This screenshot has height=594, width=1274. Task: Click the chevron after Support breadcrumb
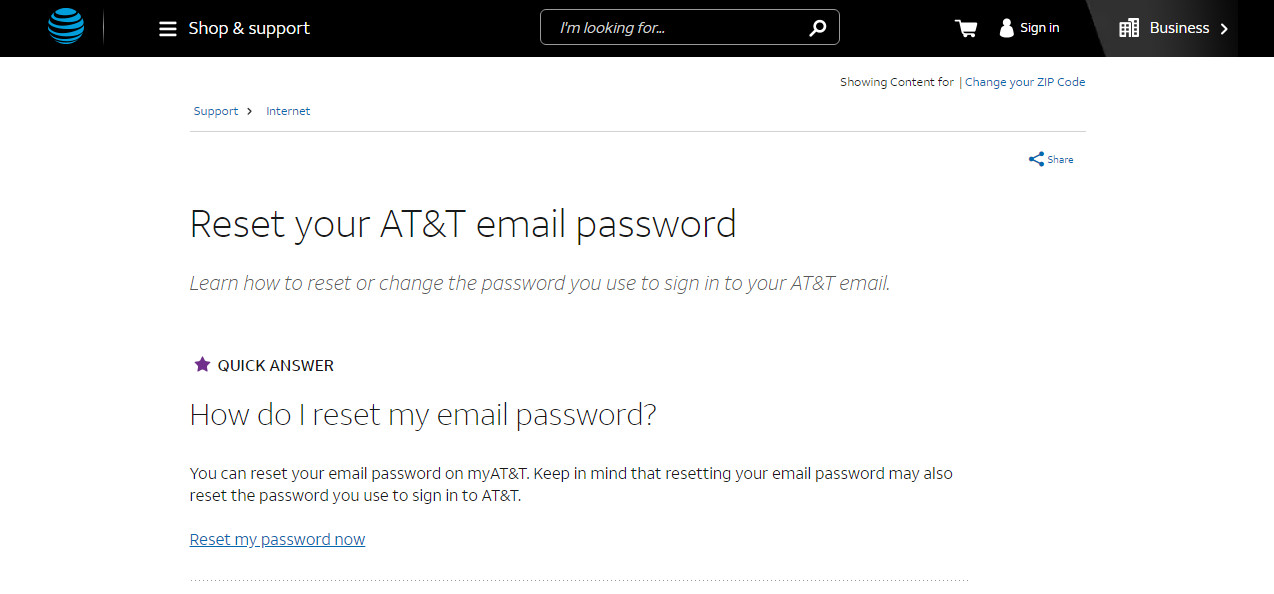coord(248,111)
